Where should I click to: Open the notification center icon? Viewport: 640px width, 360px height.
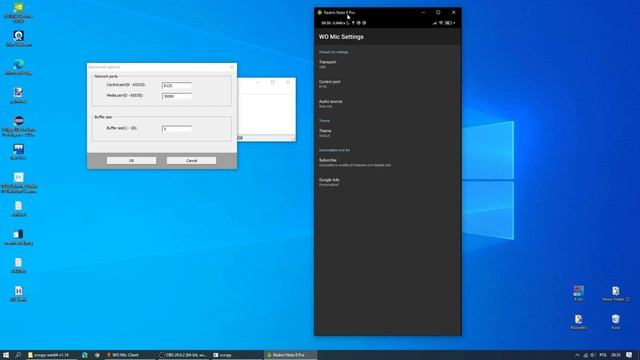(629, 355)
